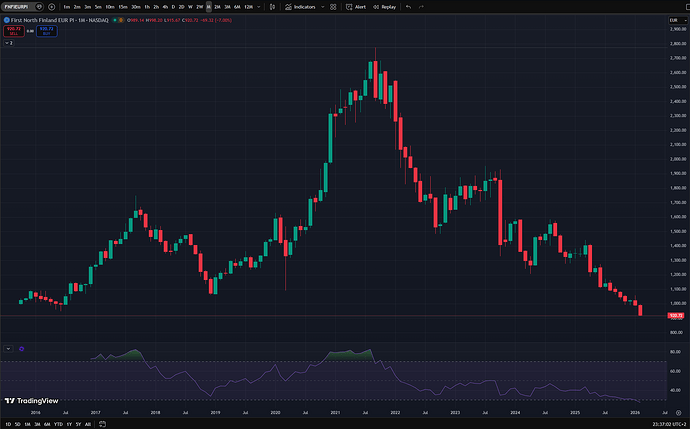Set range to 1Y

pyautogui.click(x=69, y=424)
